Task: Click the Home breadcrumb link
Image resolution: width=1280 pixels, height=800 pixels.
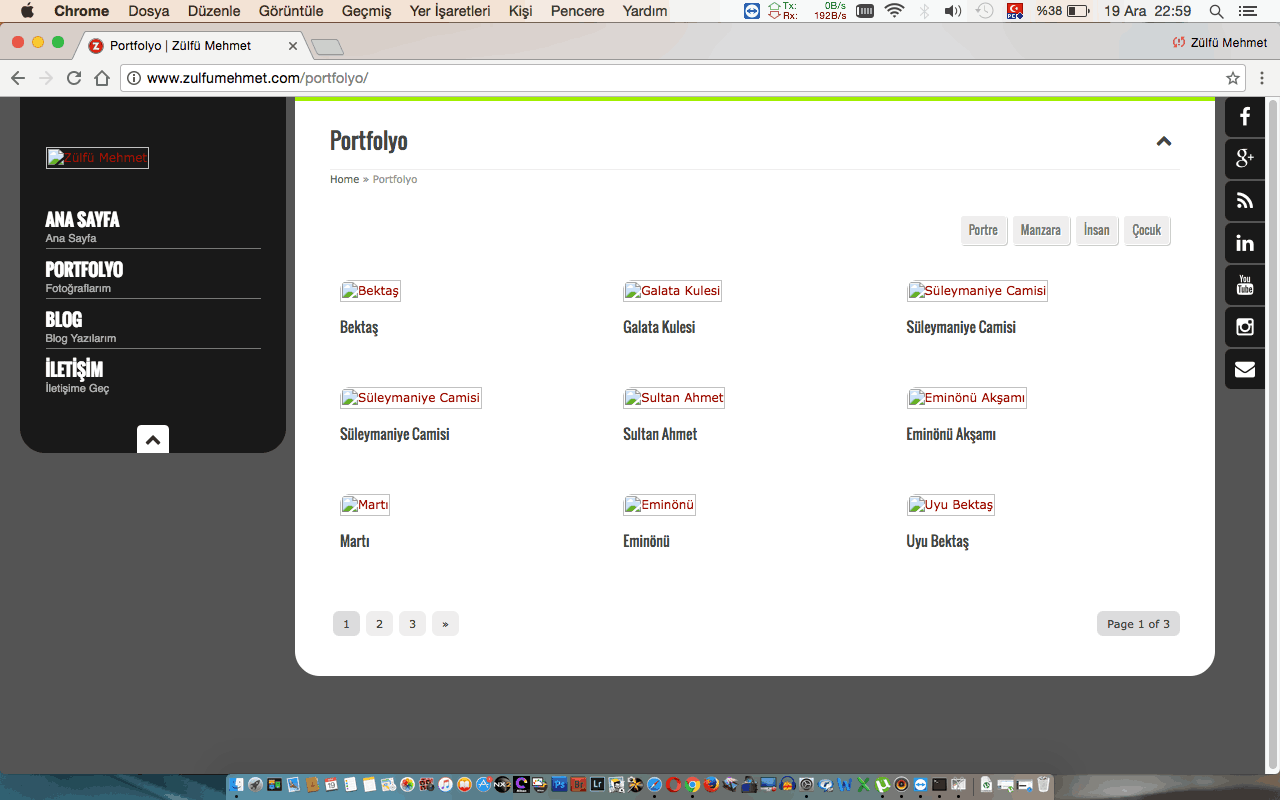Action: 344,179
